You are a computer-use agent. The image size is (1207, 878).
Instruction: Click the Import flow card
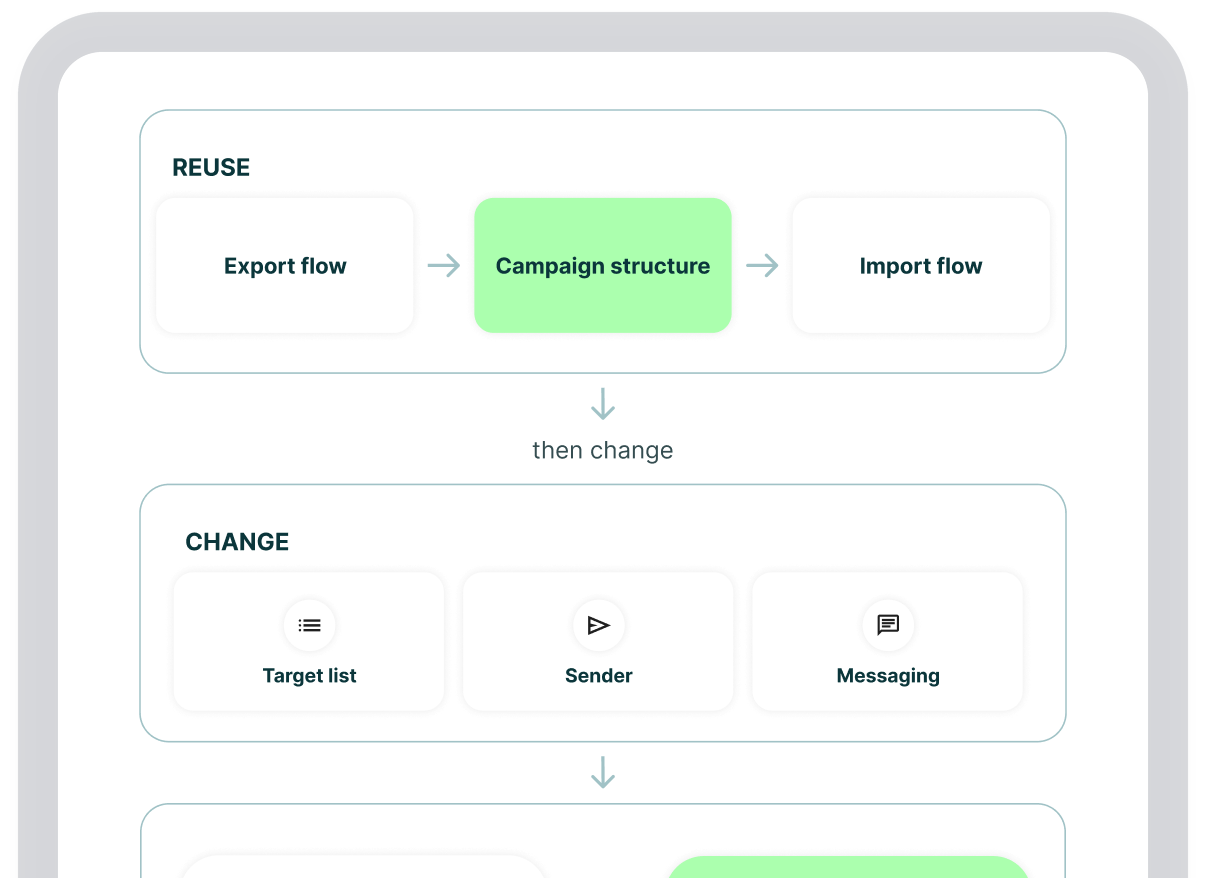pos(921,266)
